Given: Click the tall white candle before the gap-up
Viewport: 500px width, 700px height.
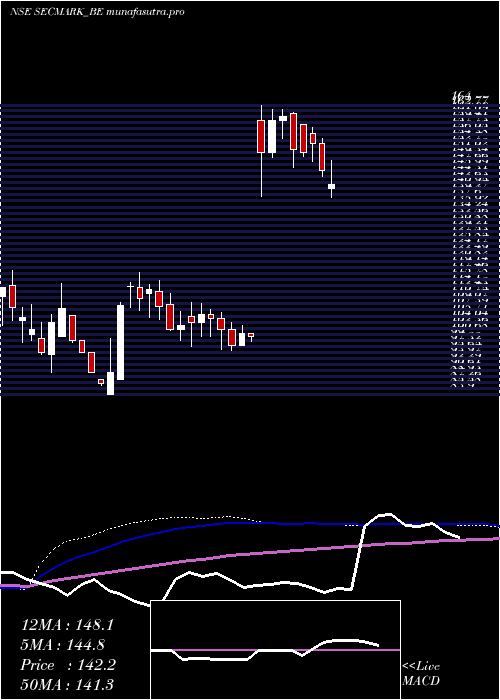Looking at the screenshot, I should pyautogui.click(x=121, y=342).
